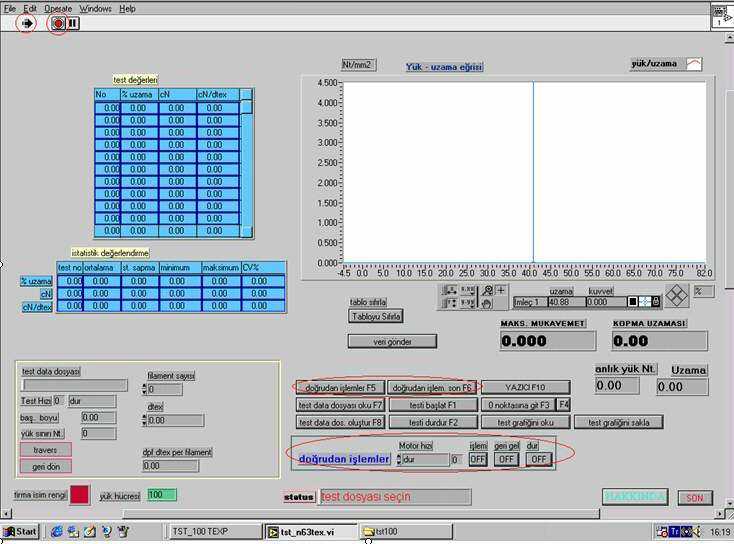Click the horizontal scrollbar at window bottom

(x=360, y=514)
